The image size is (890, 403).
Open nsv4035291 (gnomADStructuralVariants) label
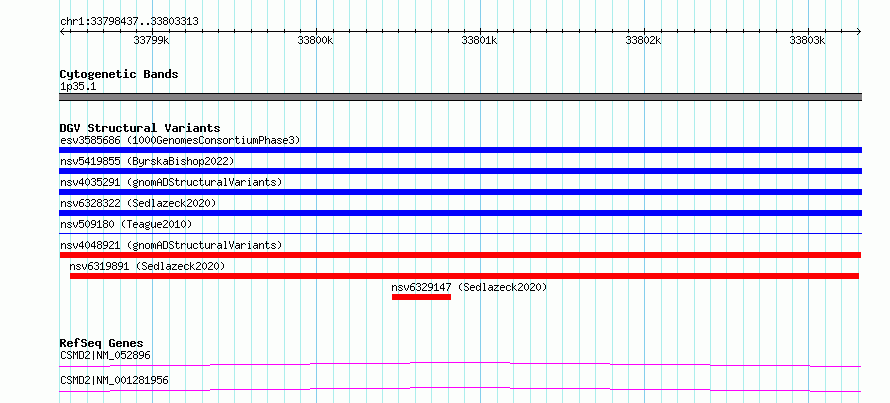pos(171,182)
